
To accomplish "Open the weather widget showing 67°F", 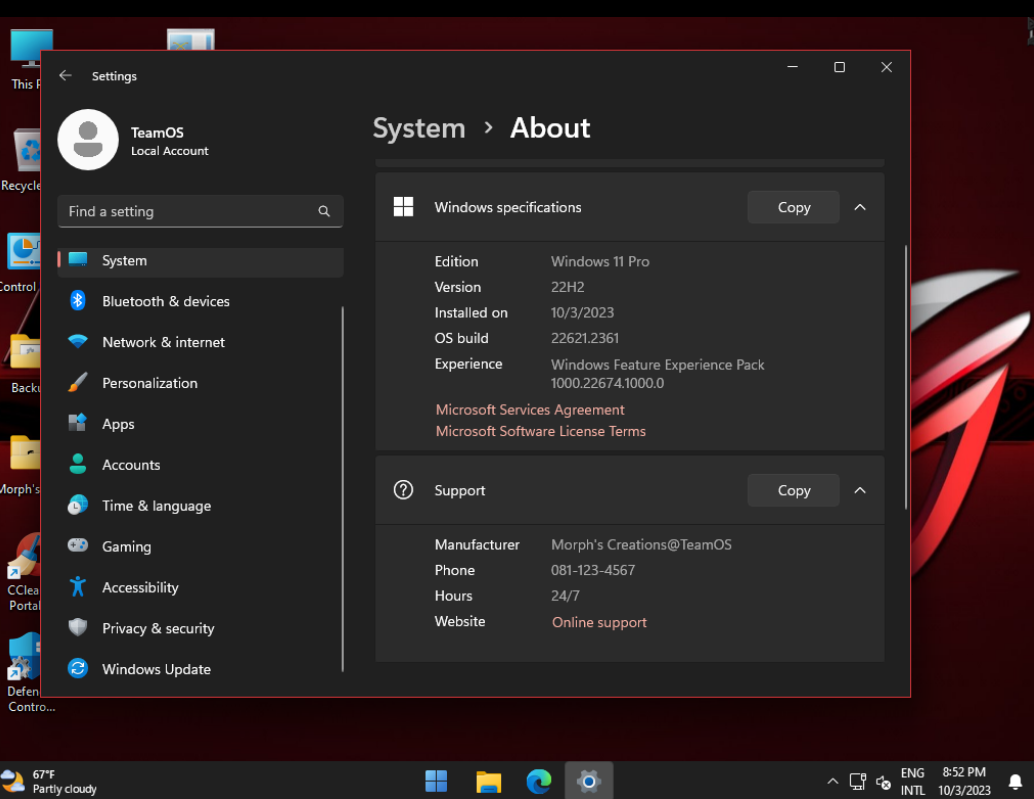I will (49, 782).
